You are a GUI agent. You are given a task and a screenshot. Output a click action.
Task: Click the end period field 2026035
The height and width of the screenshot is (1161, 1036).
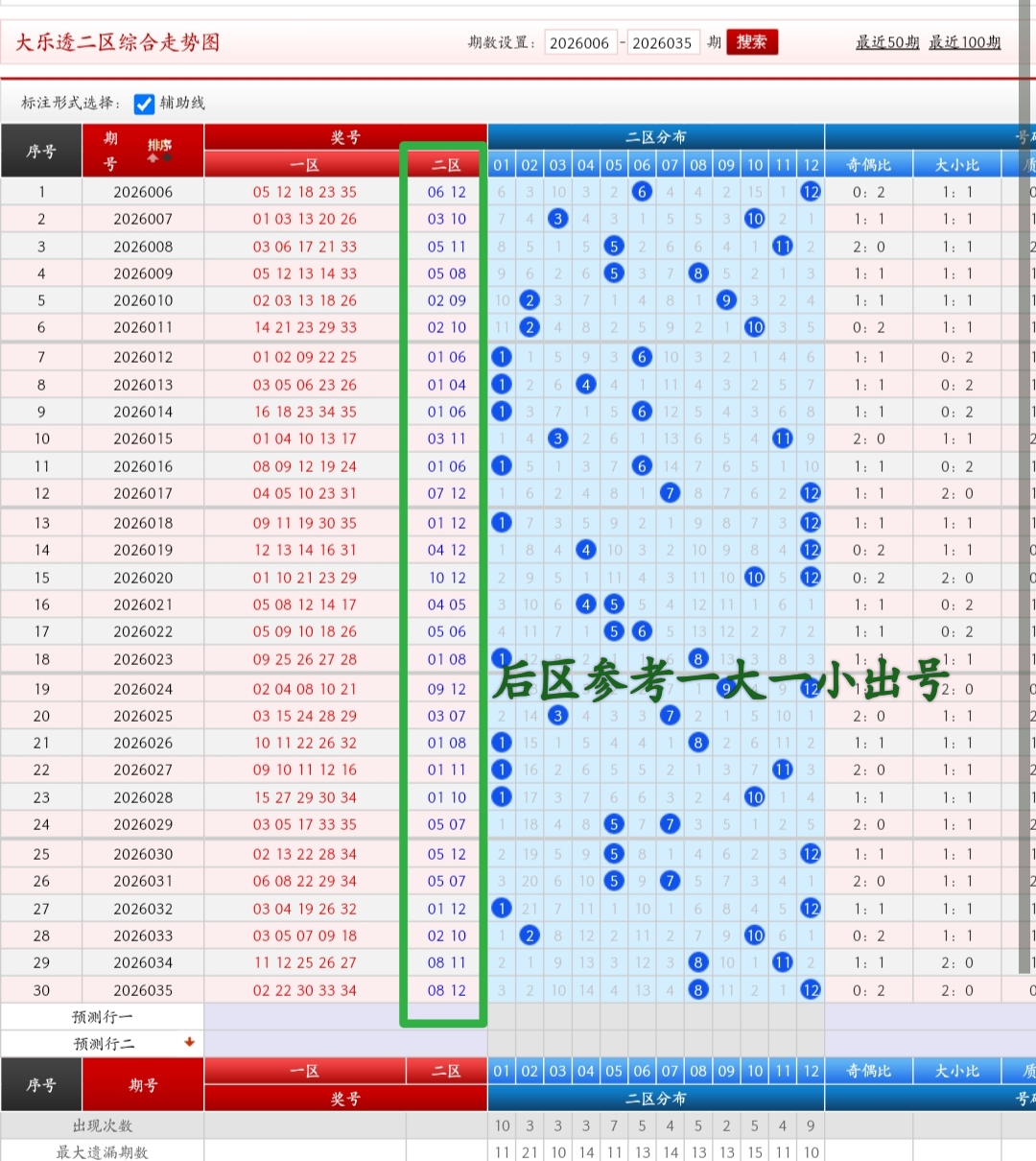662,43
